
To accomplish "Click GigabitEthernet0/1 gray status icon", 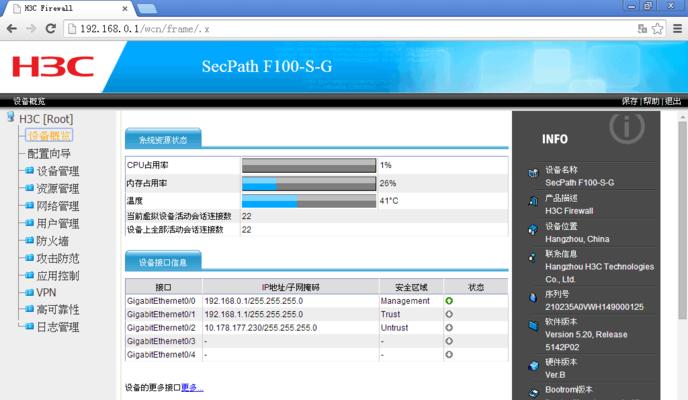I will [449, 314].
